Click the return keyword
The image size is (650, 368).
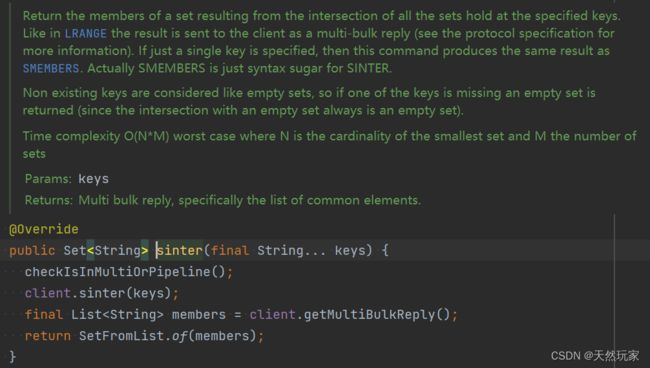click(x=48, y=336)
